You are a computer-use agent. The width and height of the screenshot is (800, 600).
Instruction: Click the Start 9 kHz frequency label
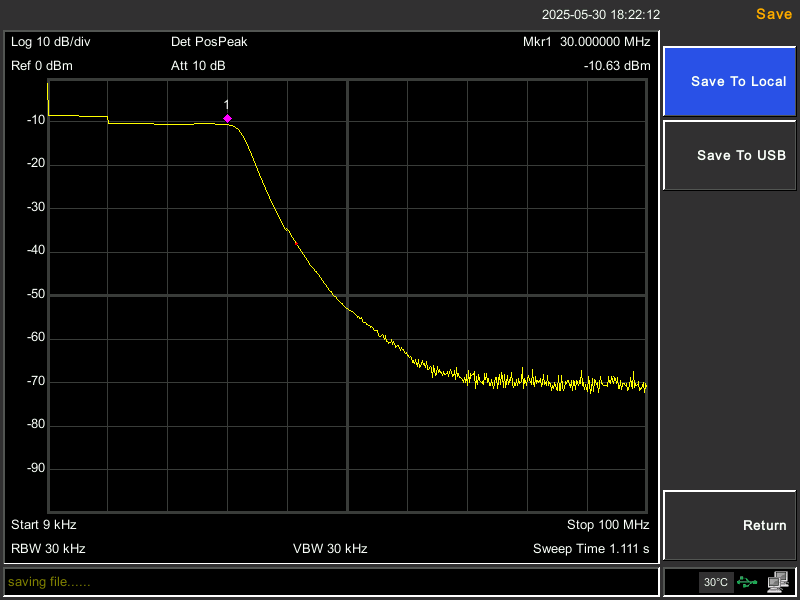click(44, 524)
